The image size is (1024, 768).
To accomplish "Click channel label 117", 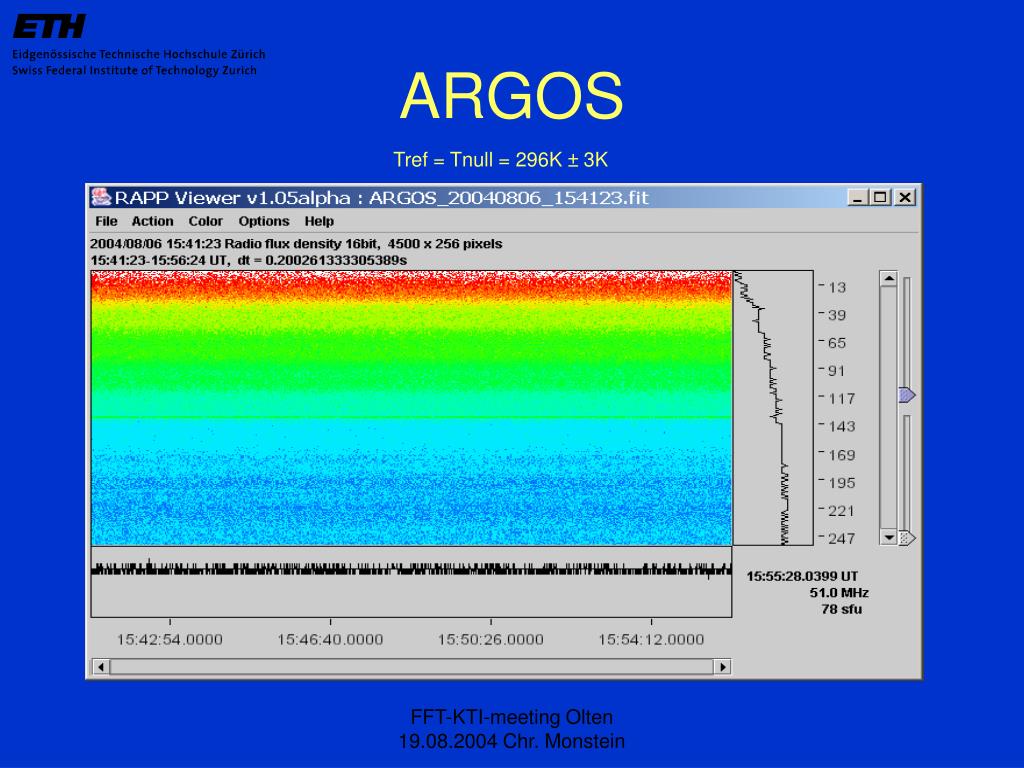I will click(x=841, y=399).
